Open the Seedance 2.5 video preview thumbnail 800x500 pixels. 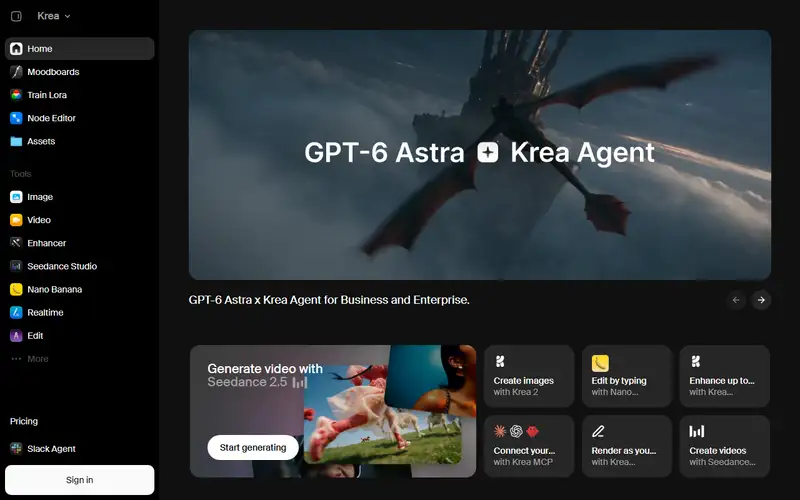tap(383, 414)
